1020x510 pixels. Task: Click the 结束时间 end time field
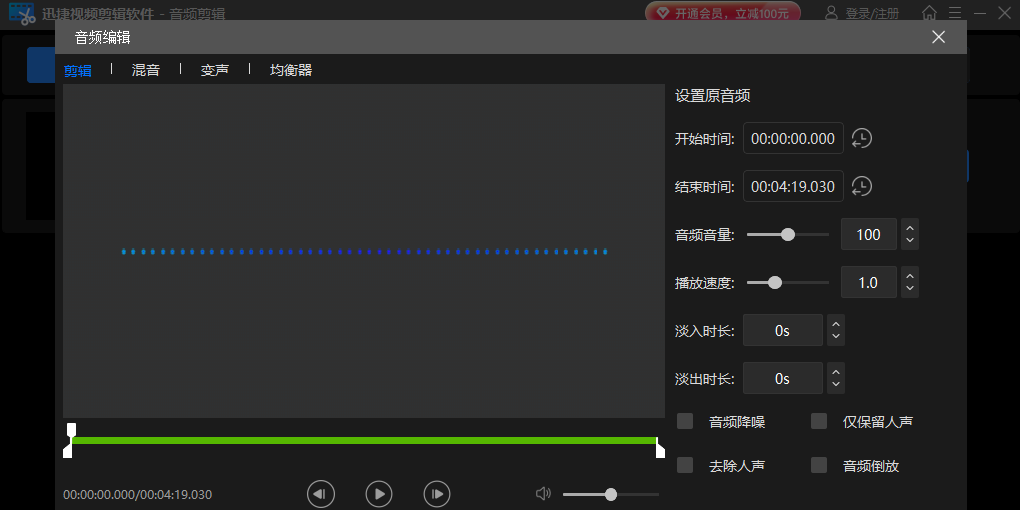[793, 187]
